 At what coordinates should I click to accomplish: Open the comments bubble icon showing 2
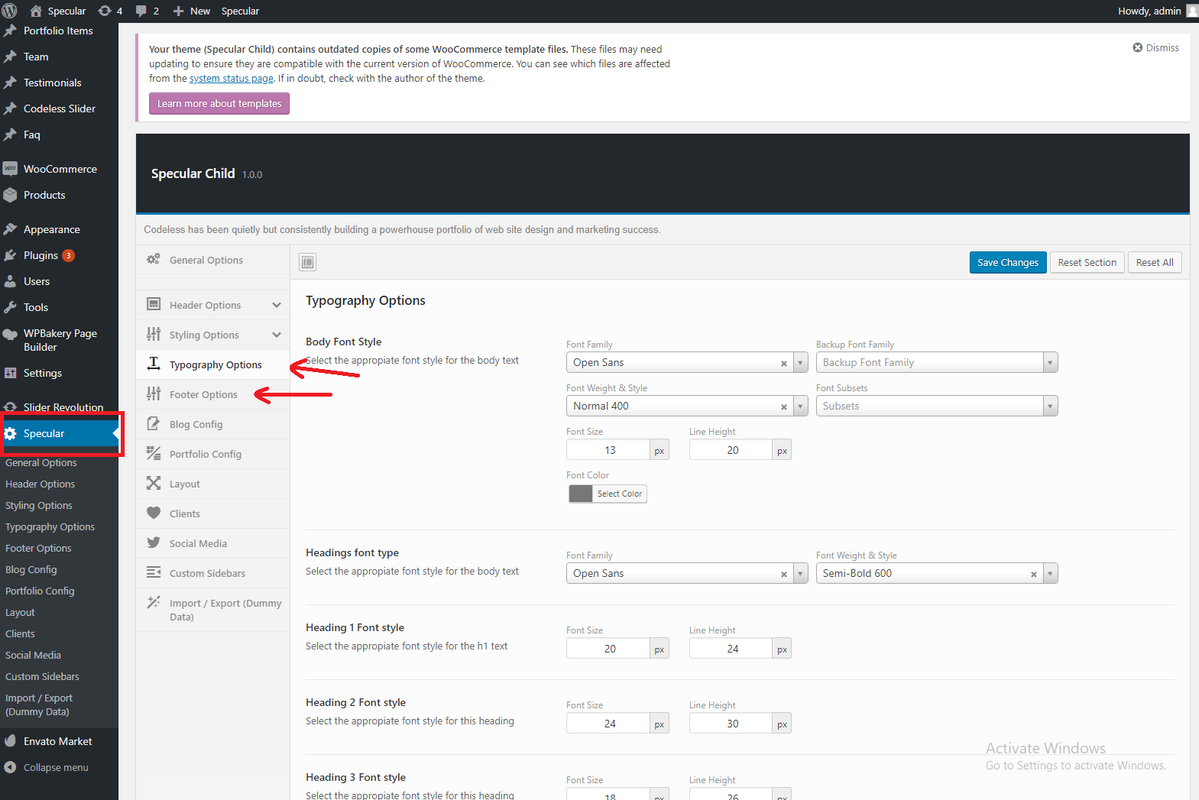141,11
